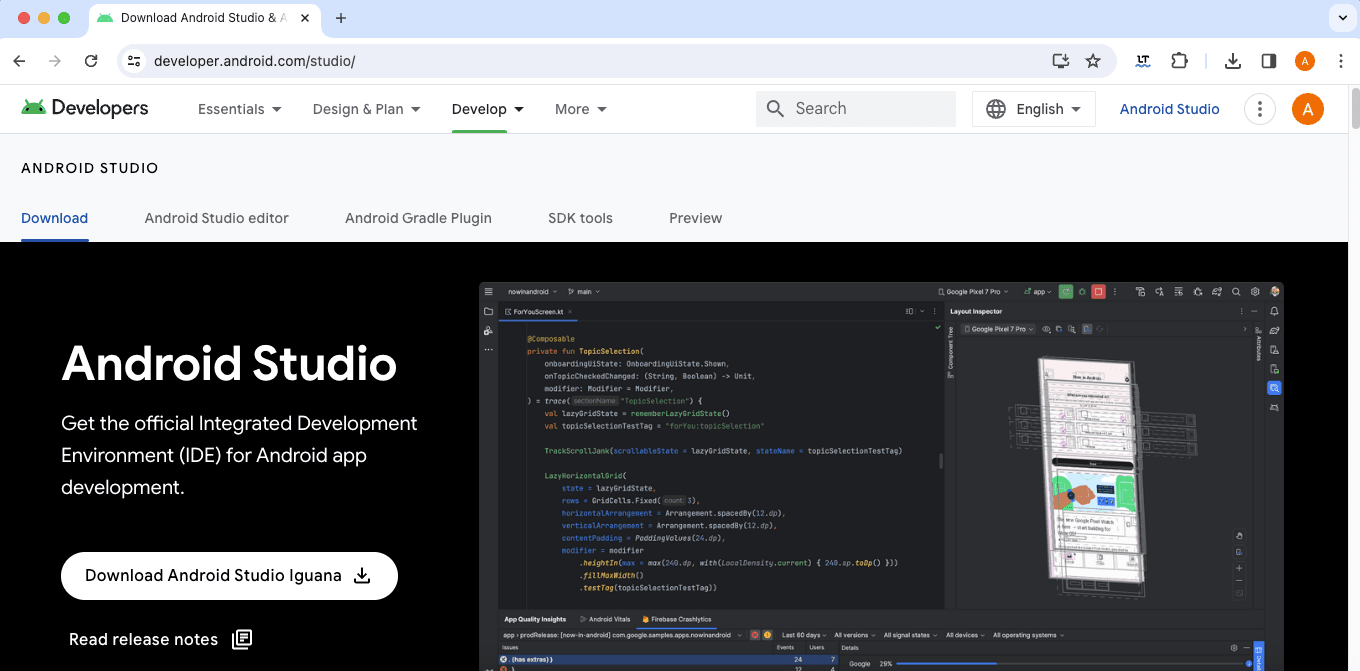Open the Preview tab
Image resolution: width=1360 pixels, height=671 pixels.
tap(695, 218)
